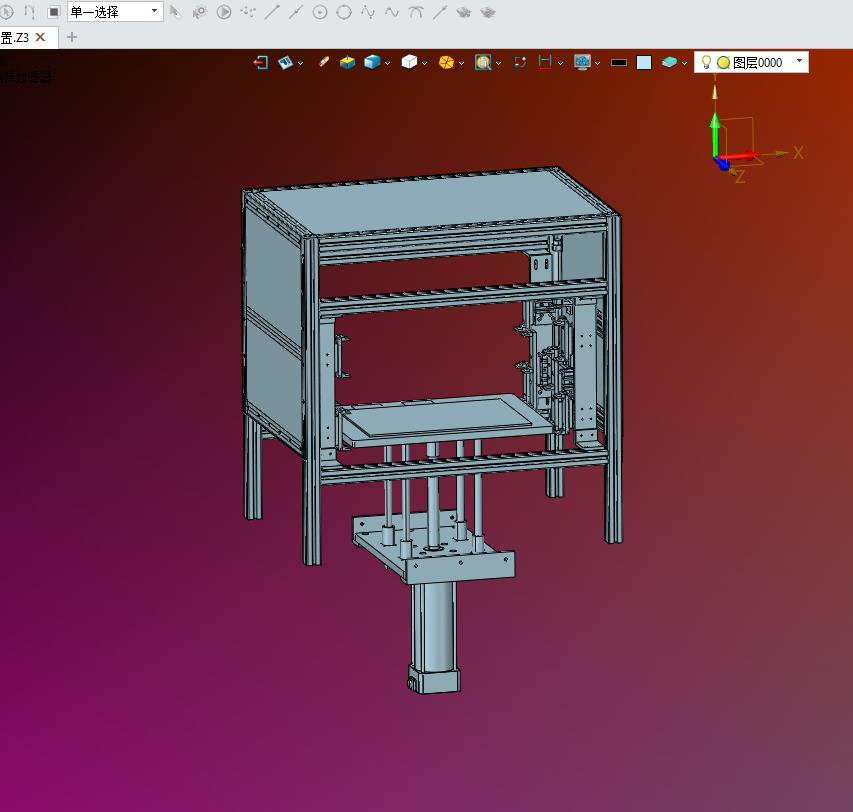Click the zoom magnifier icon
This screenshot has width=853, height=812.
(483, 62)
